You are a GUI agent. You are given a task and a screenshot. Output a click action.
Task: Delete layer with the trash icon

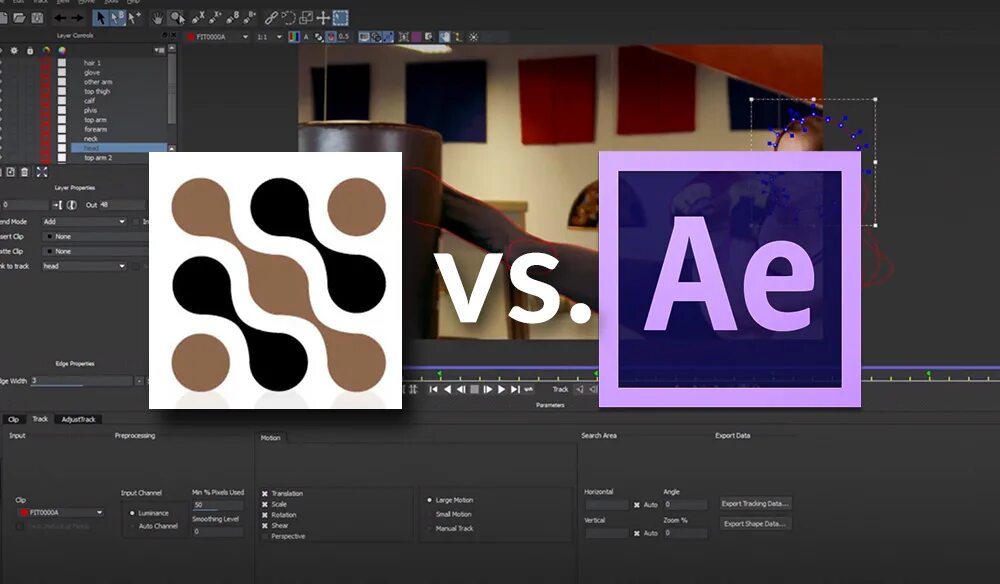24,172
